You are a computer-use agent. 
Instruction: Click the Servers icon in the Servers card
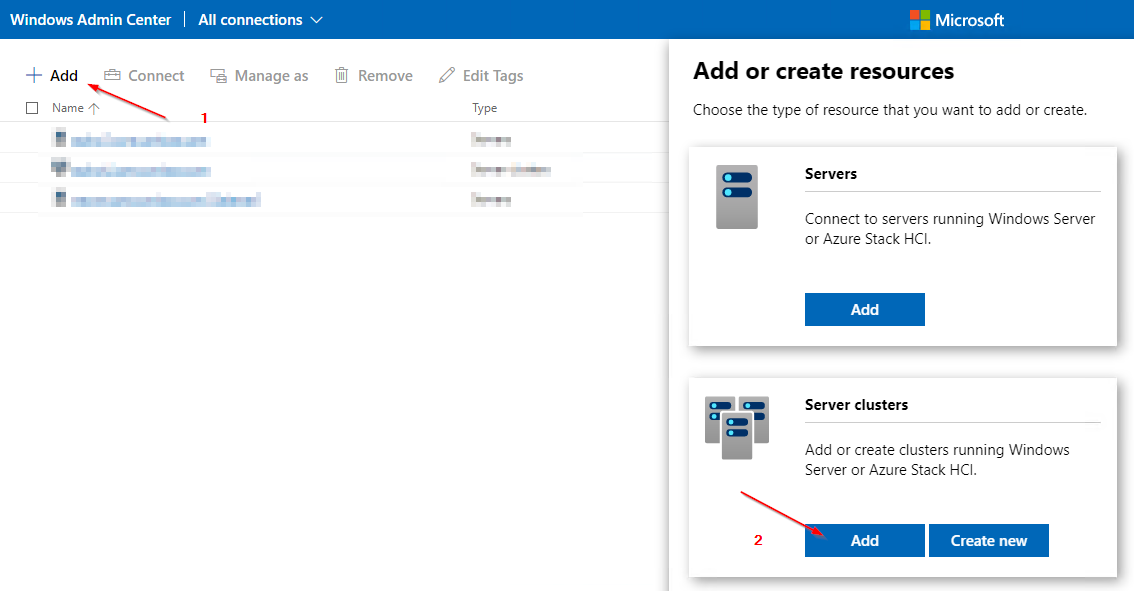(737, 197)
